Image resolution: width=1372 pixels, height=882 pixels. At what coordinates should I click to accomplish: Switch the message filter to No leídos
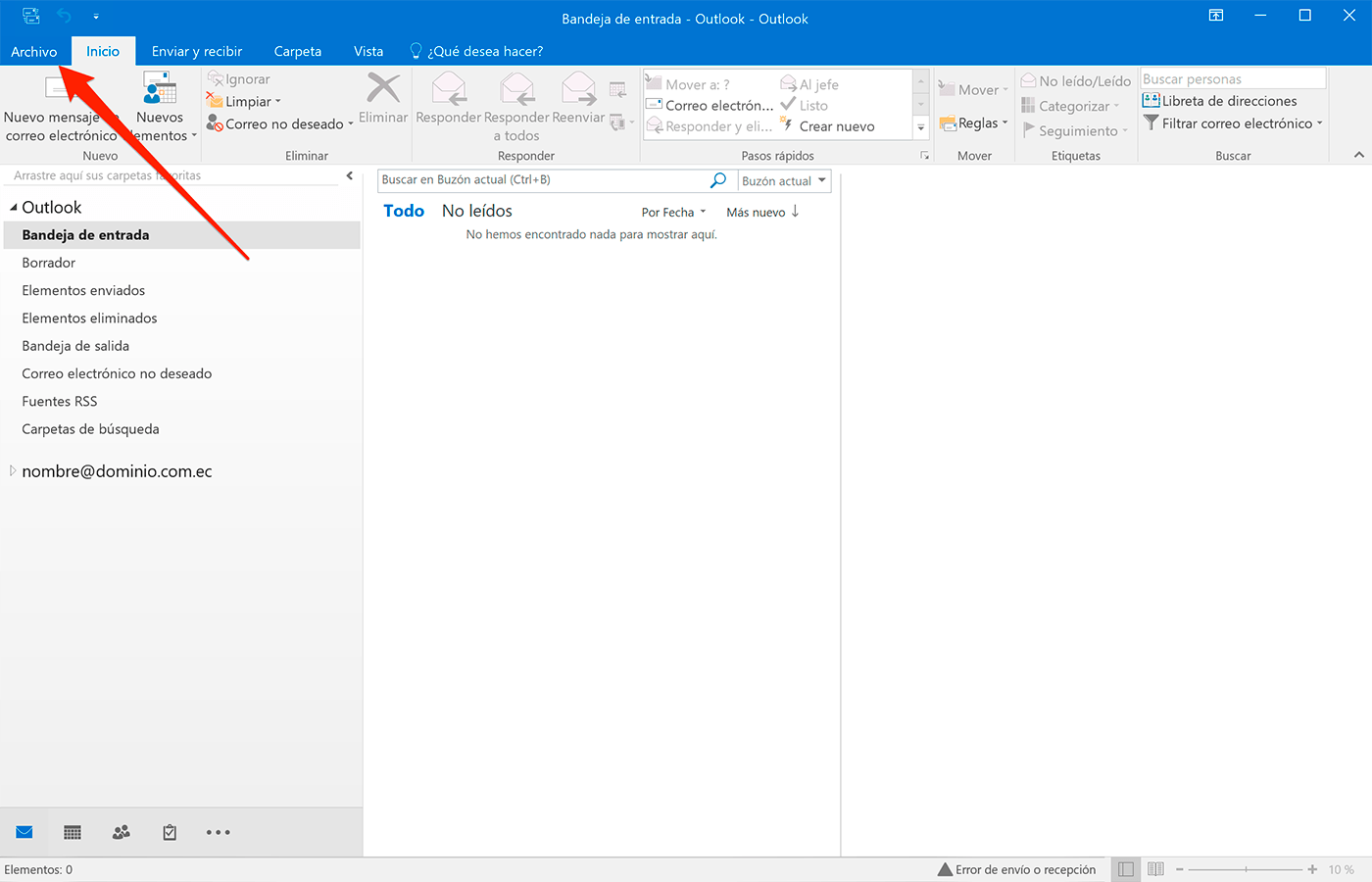(x=477, y=210)
